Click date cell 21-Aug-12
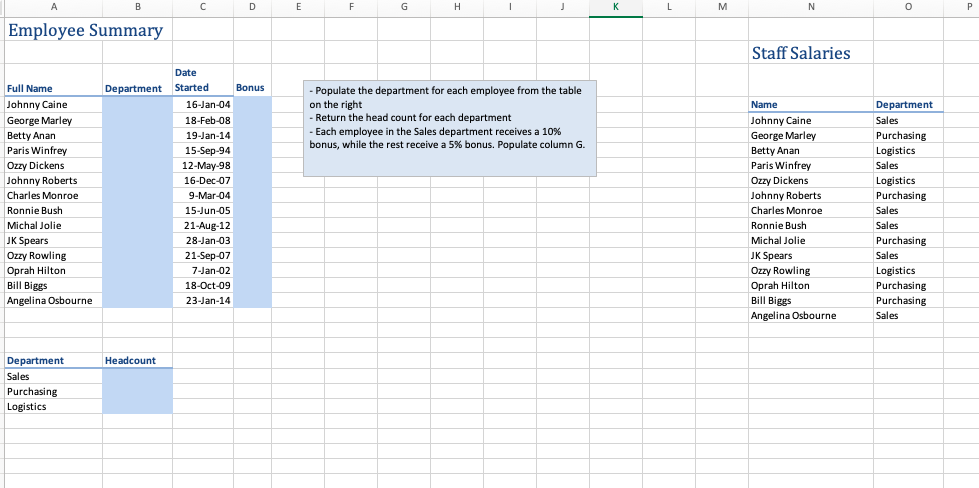 (x=203, y=225)
